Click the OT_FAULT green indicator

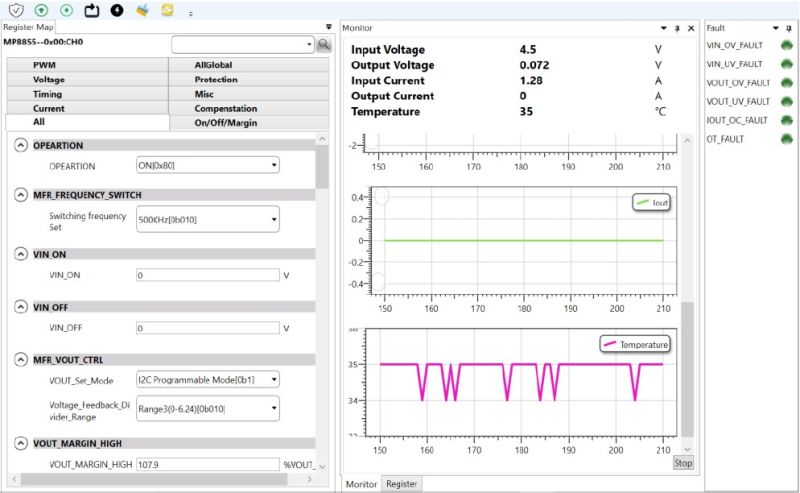[x=787, y=139]
